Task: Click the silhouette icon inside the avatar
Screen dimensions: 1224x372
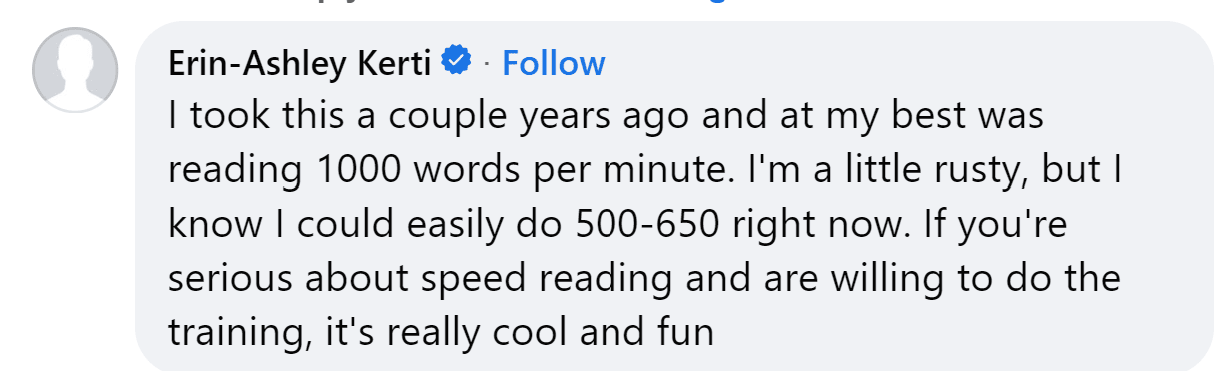Action: (72, 74)
